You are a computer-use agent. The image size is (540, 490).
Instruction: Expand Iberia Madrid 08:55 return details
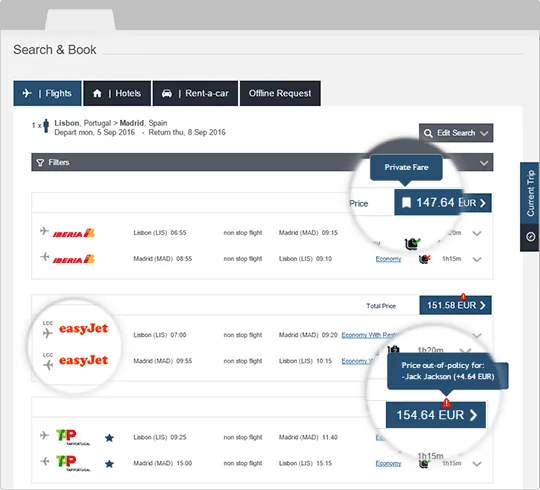[477, 259]
